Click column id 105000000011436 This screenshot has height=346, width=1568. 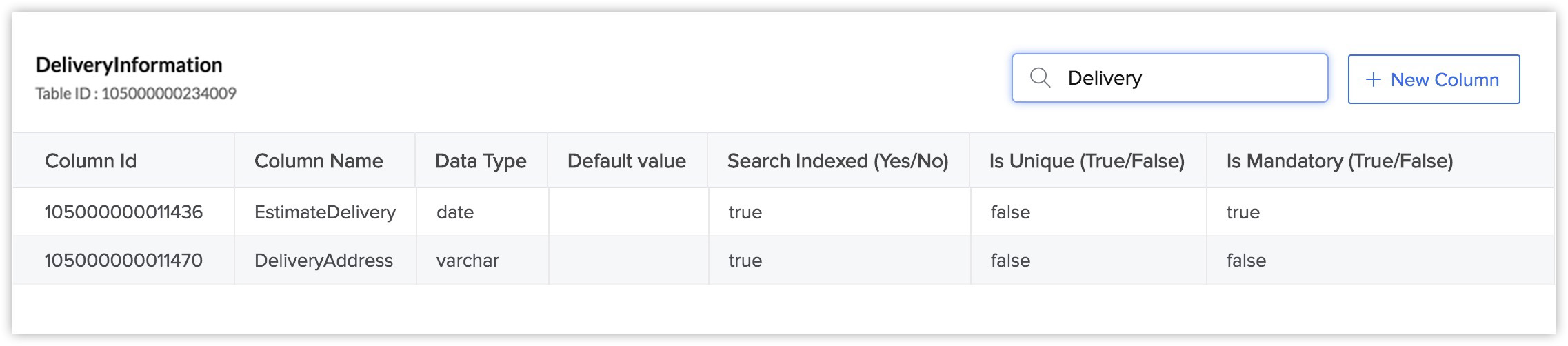click(x=123, y=212)
